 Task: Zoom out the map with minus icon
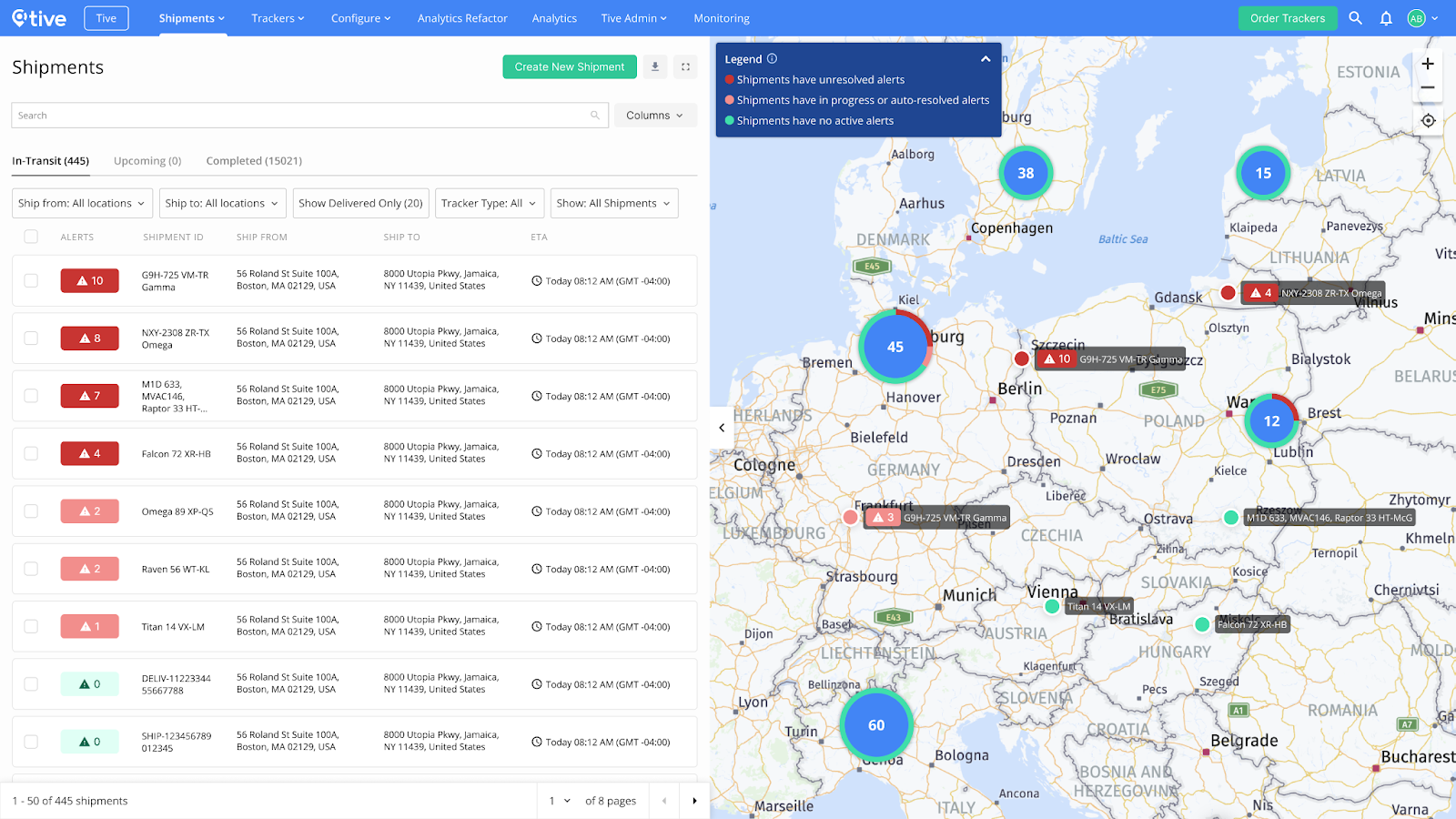point(1427,87)
